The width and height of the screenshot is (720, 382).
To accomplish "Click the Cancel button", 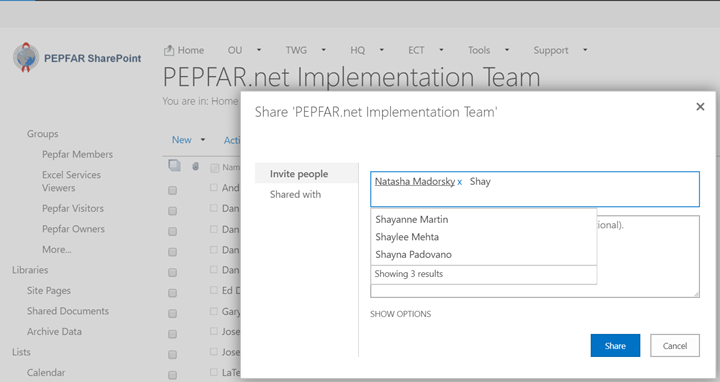I will pos(675,345).
